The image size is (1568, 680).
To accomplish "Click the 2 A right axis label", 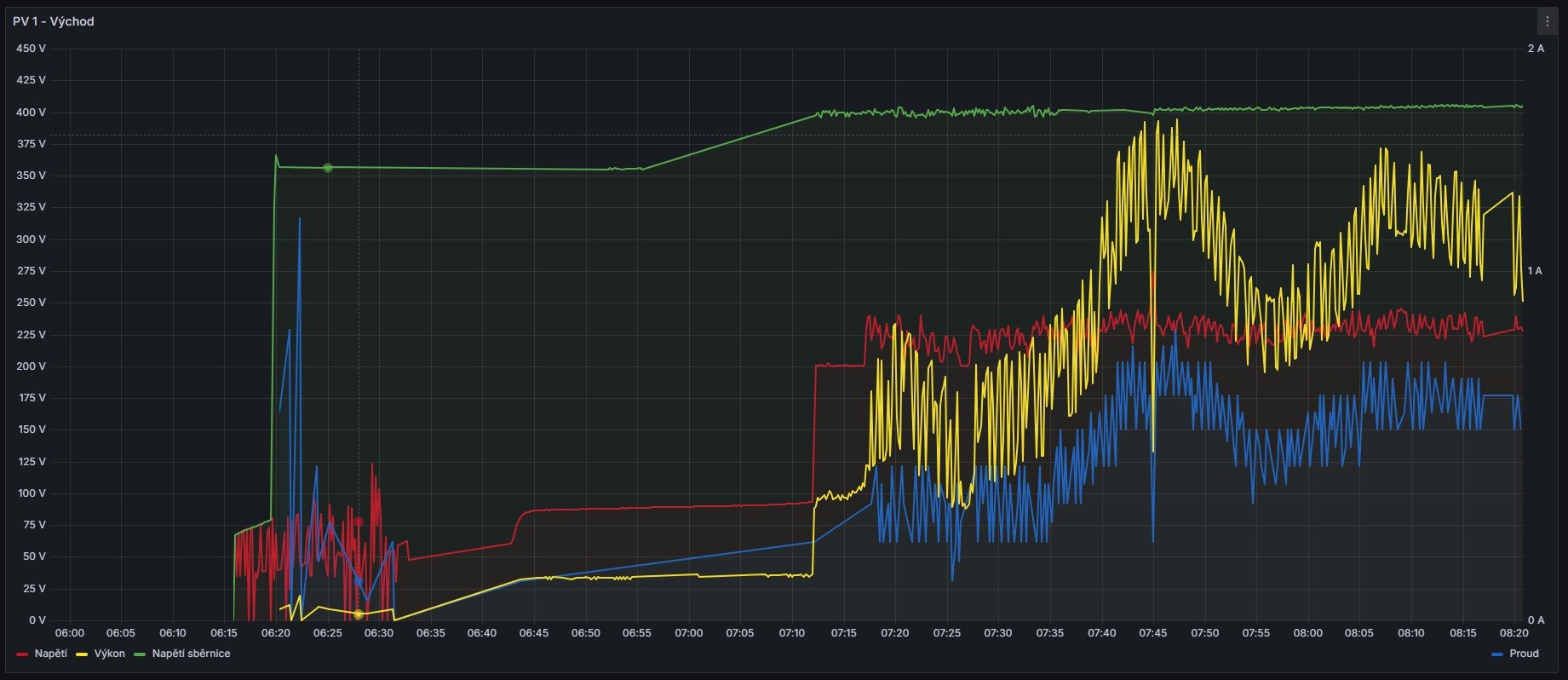I will point(1536,49).
